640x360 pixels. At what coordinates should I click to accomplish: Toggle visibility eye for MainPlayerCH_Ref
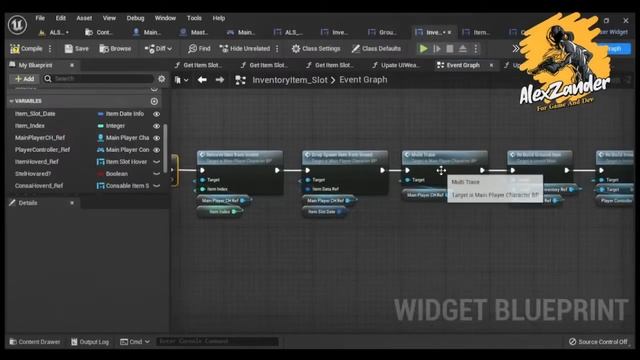(x=156, y=138)
